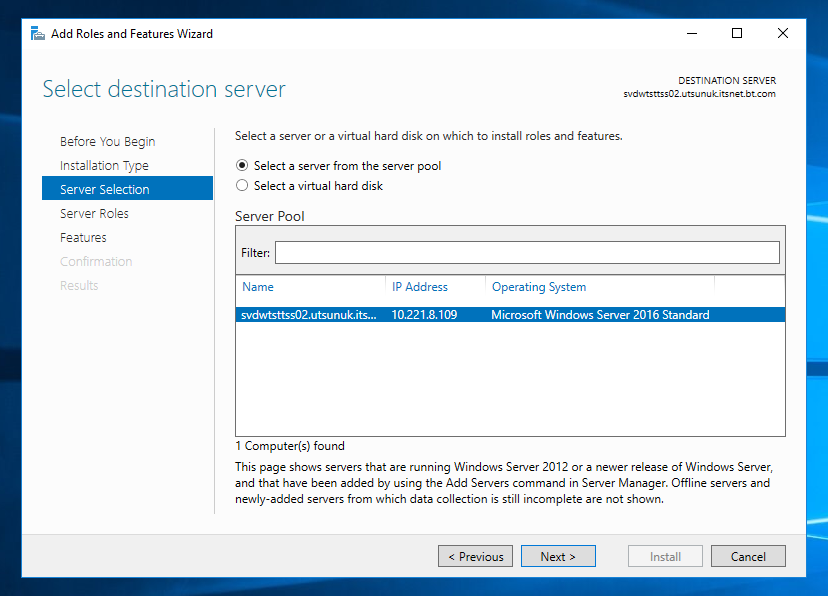Click IP address 10.221.8.109 cell
The height and width of the screenshot is (596, 828).
tap(425, 315)
